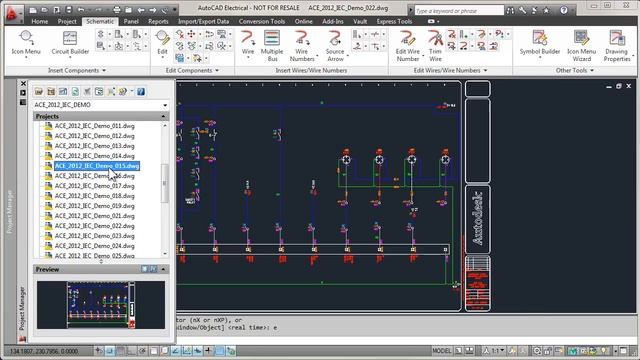Toggle Object Snap in status bar

[x=153, y=351]
